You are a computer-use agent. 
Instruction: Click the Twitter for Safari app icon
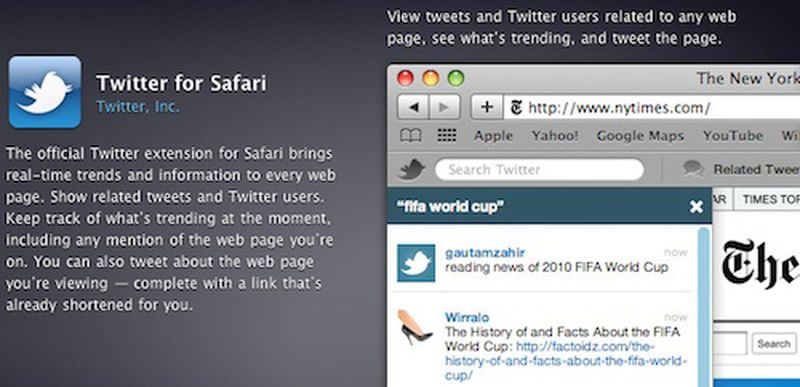[x=45, y=92]
